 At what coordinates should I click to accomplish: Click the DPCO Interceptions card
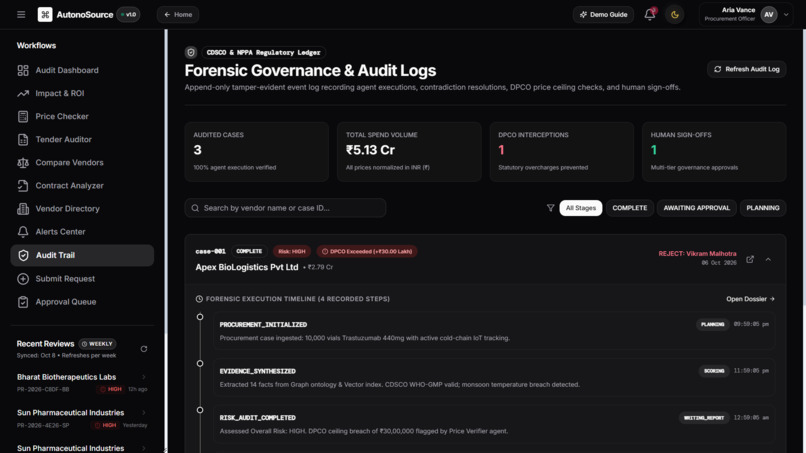pyautogui.click(x=562, y=152)
